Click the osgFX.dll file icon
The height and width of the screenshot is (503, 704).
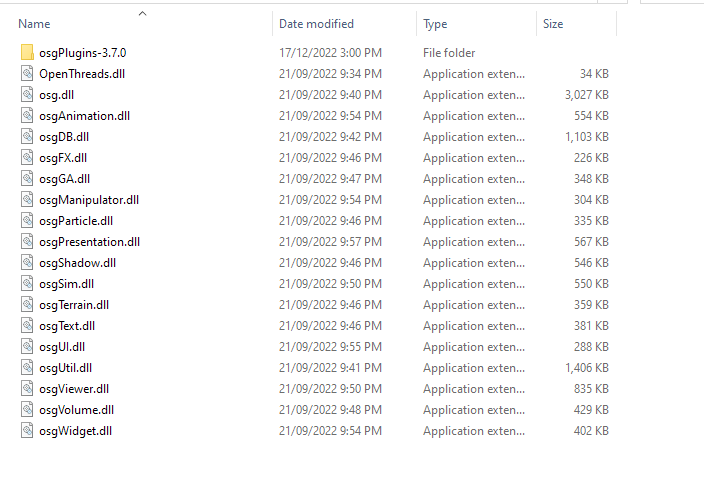pos(27,158)
